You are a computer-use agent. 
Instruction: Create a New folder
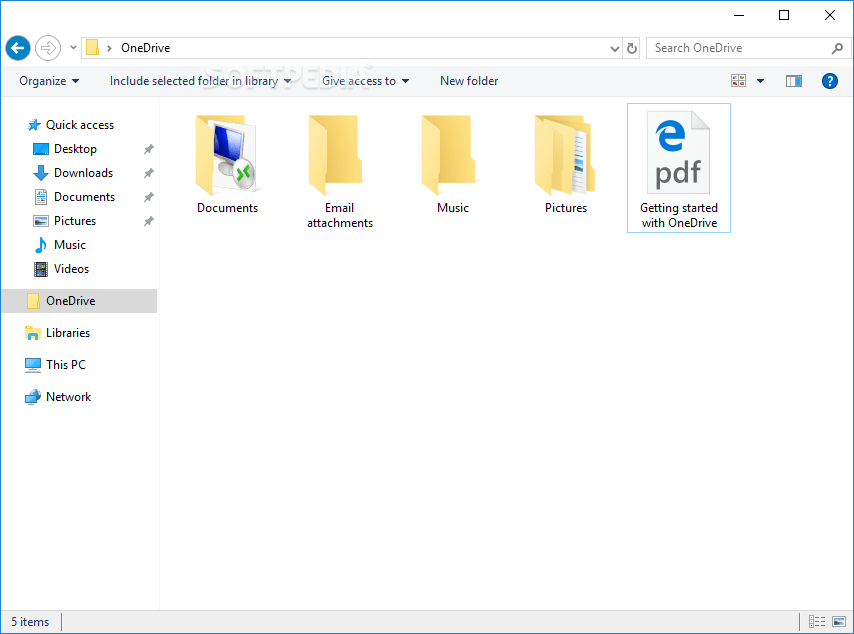469,81
